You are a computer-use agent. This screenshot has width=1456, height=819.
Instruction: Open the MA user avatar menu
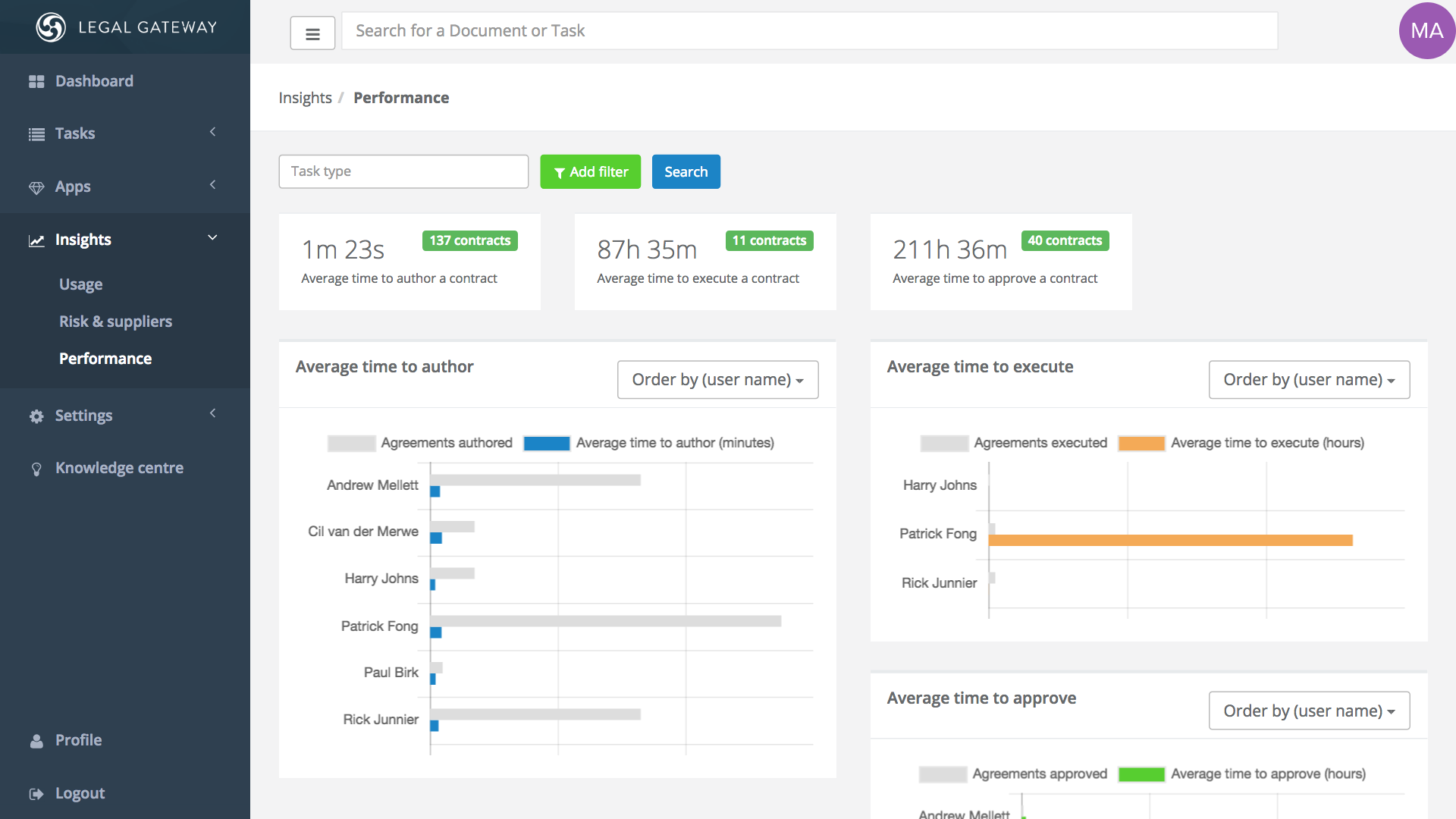pyautogui.click(x=1426, y=30)
